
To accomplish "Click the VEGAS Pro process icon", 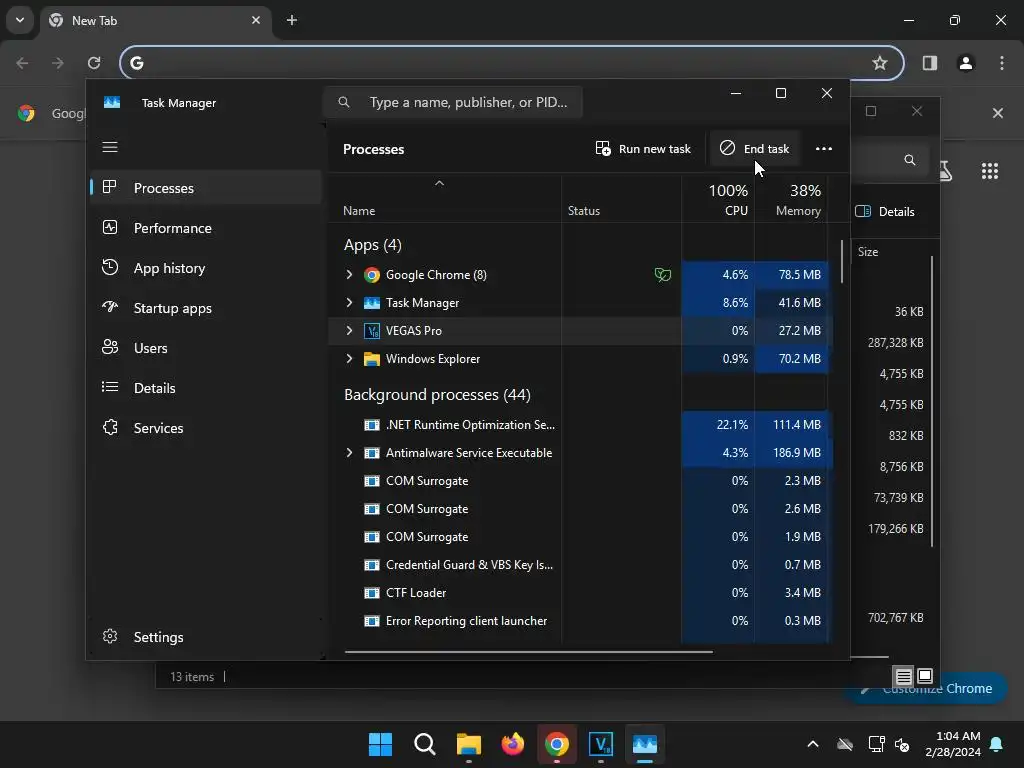I will (372, 331).
